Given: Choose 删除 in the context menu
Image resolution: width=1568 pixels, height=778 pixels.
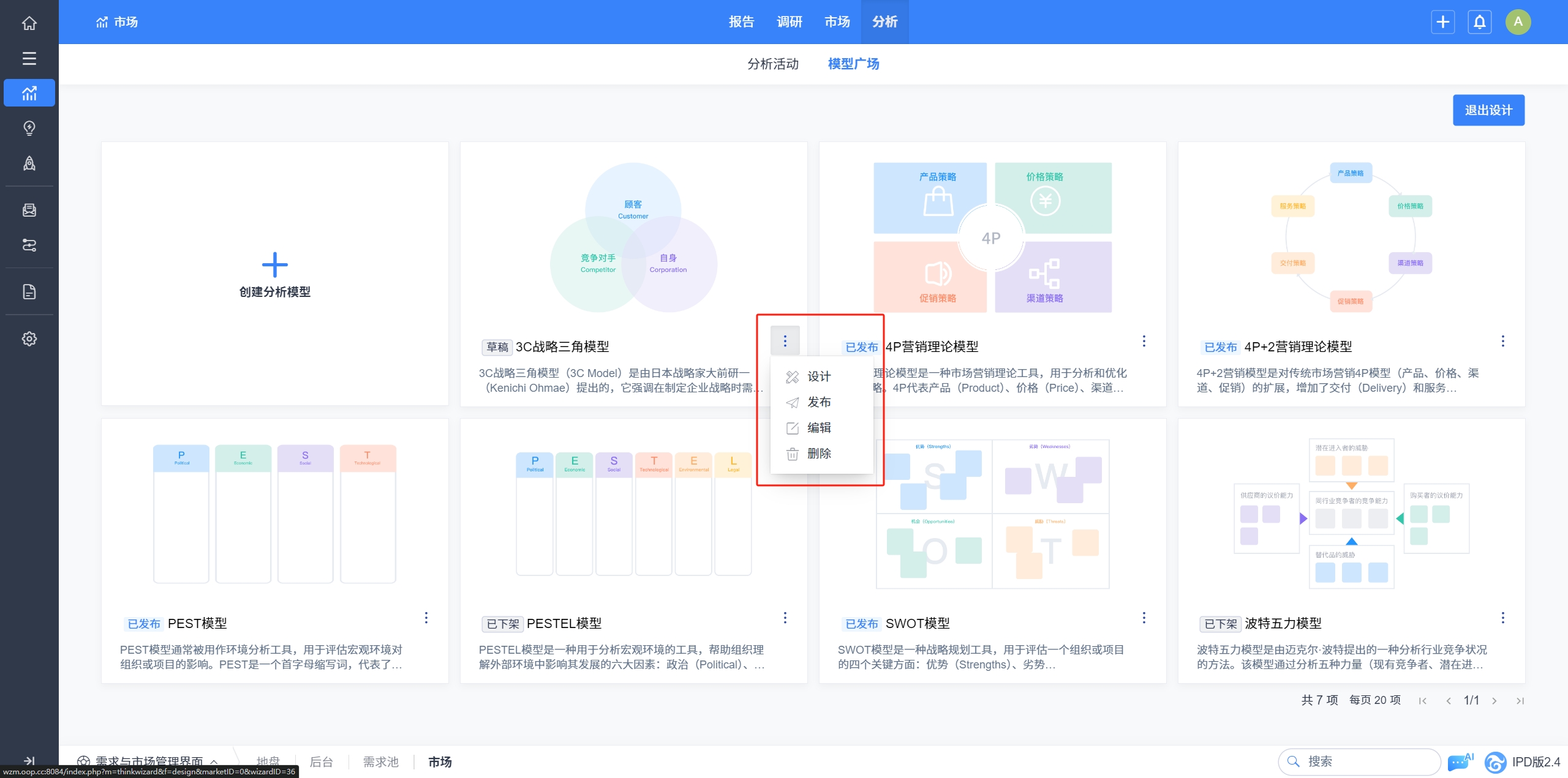Looking at the screenshot, I should (818, 454).
